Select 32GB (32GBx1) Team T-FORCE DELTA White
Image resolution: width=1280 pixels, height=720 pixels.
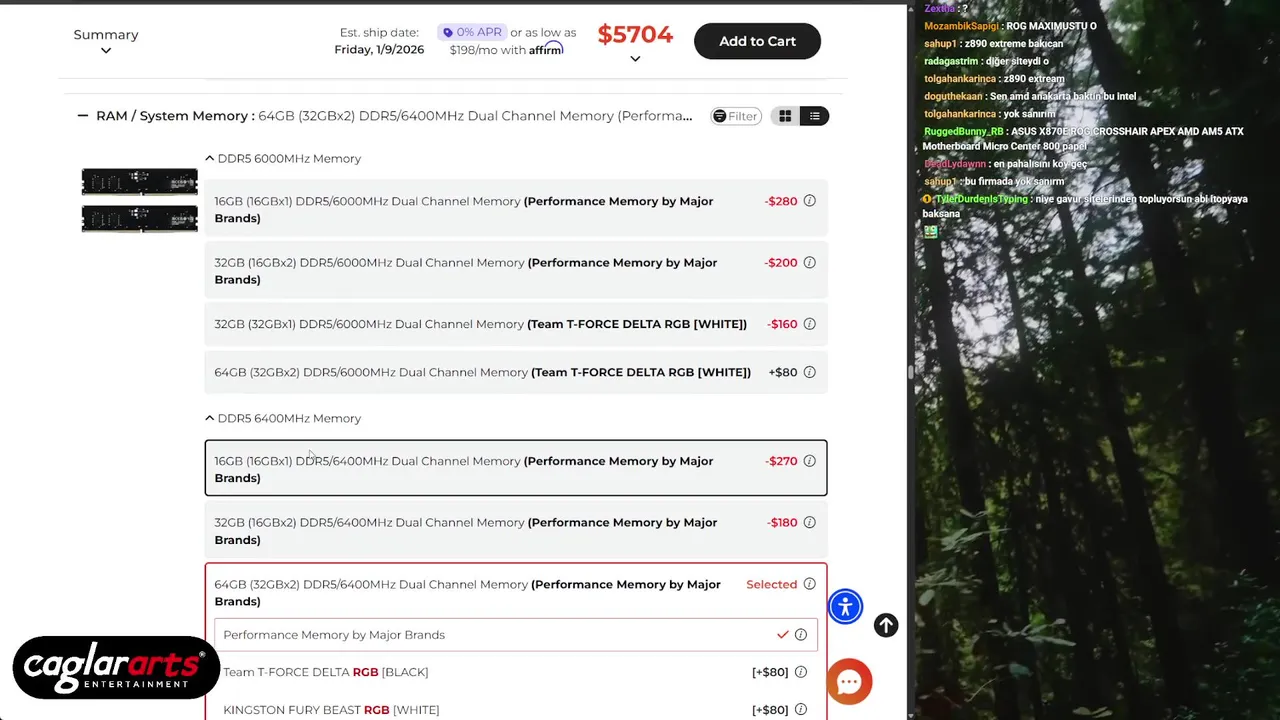click(x=516, y=324)
